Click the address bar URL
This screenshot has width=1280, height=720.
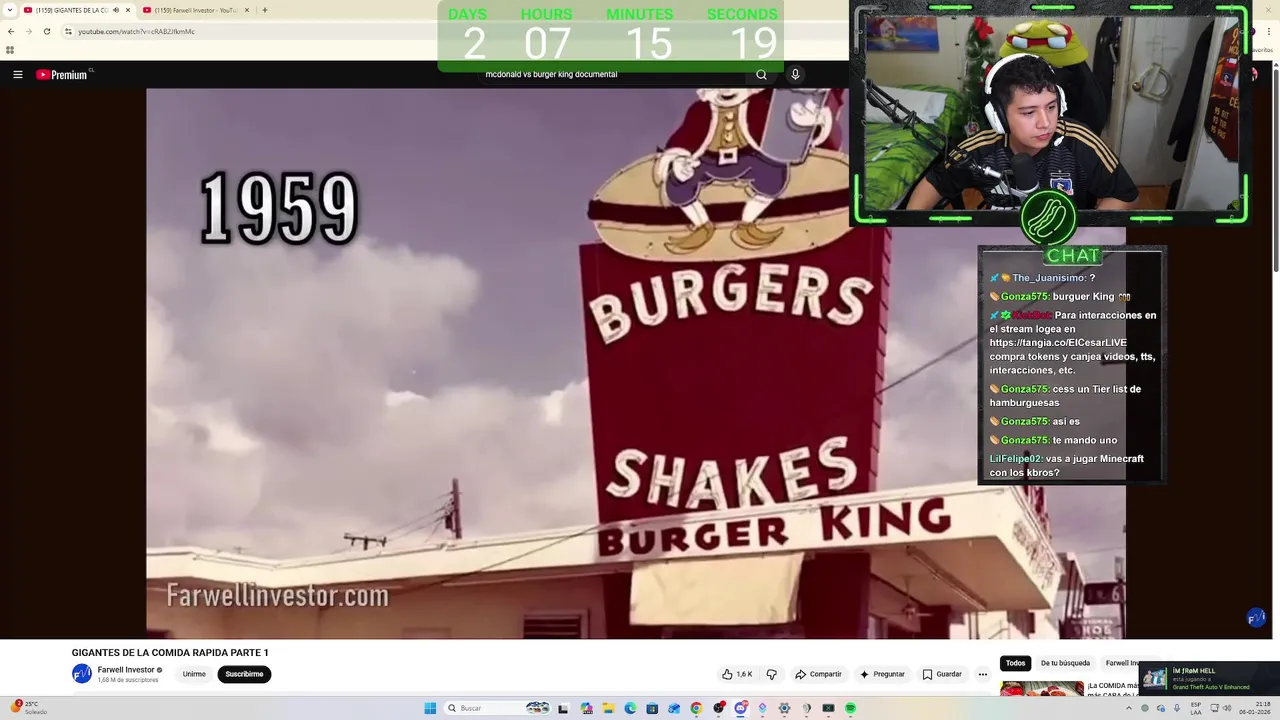pyautogui.click(x=136, y=31)
